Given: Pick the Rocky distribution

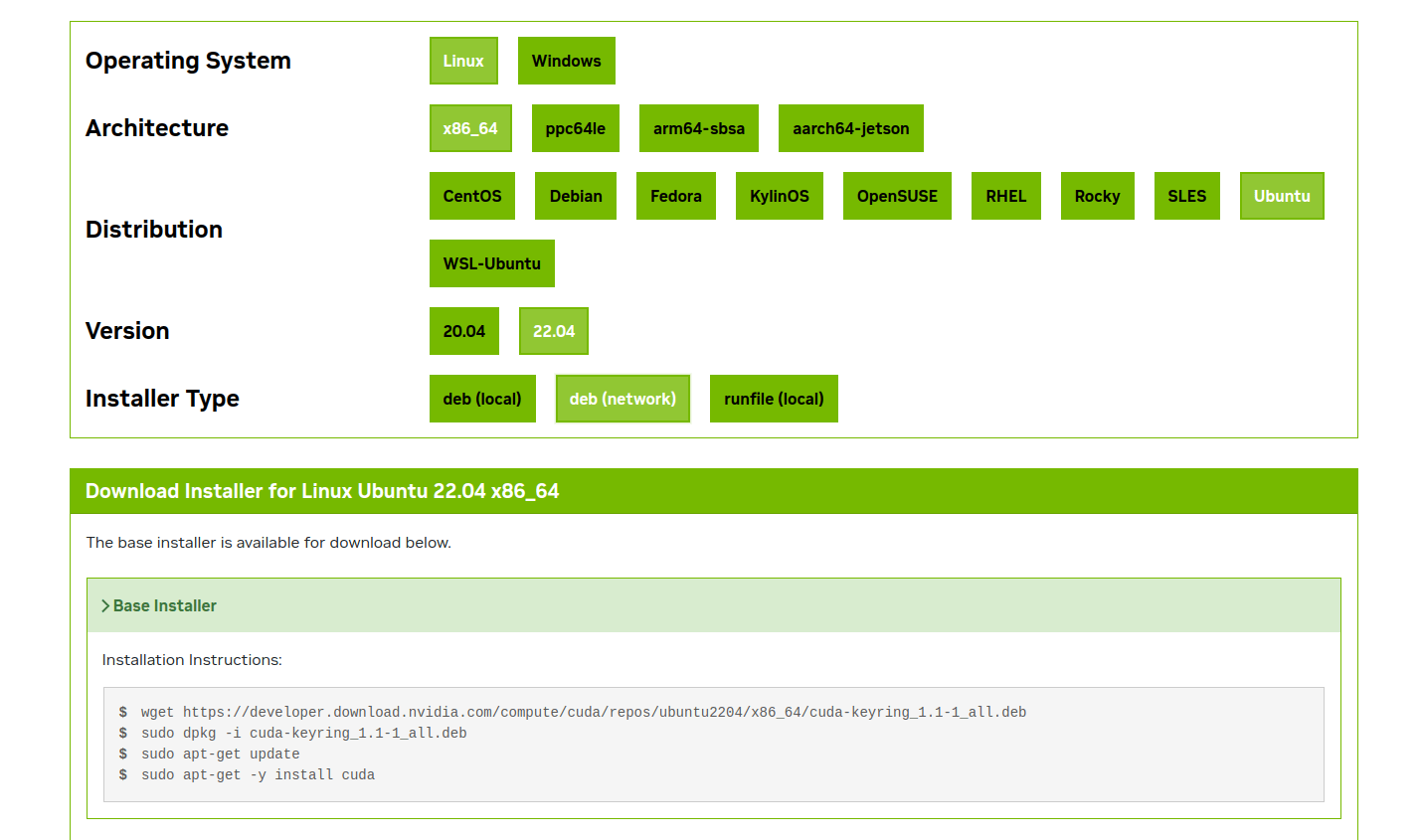Looking at the screenshot, I should (1098, 196).
